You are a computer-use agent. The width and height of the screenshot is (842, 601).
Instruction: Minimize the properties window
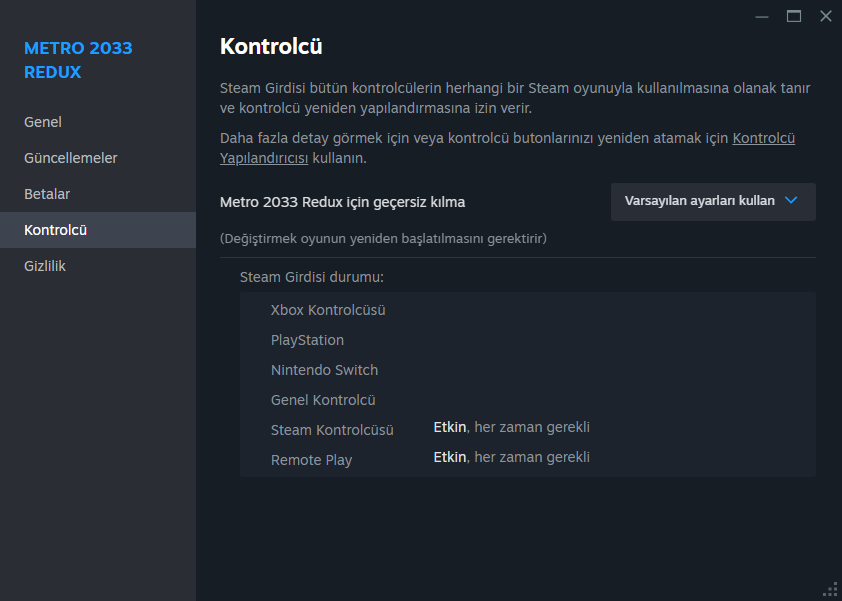click(763, 16)
